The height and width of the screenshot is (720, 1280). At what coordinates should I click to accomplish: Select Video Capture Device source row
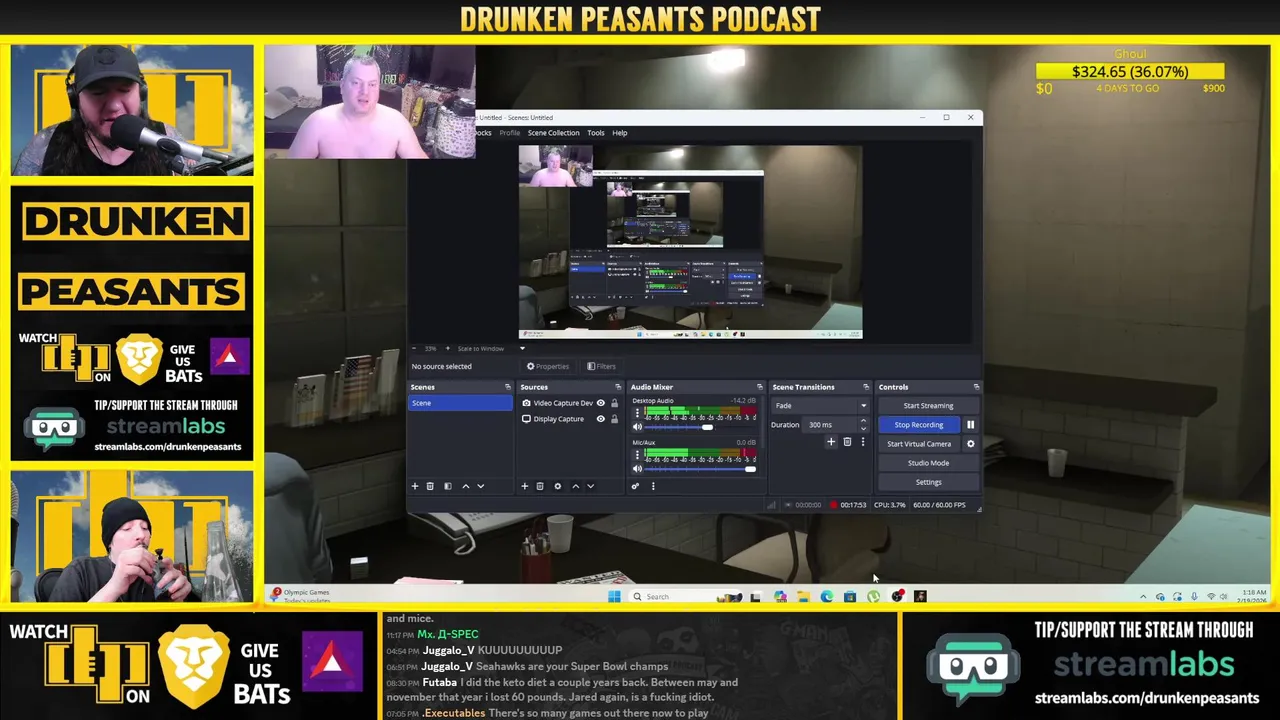coord(570,403)
